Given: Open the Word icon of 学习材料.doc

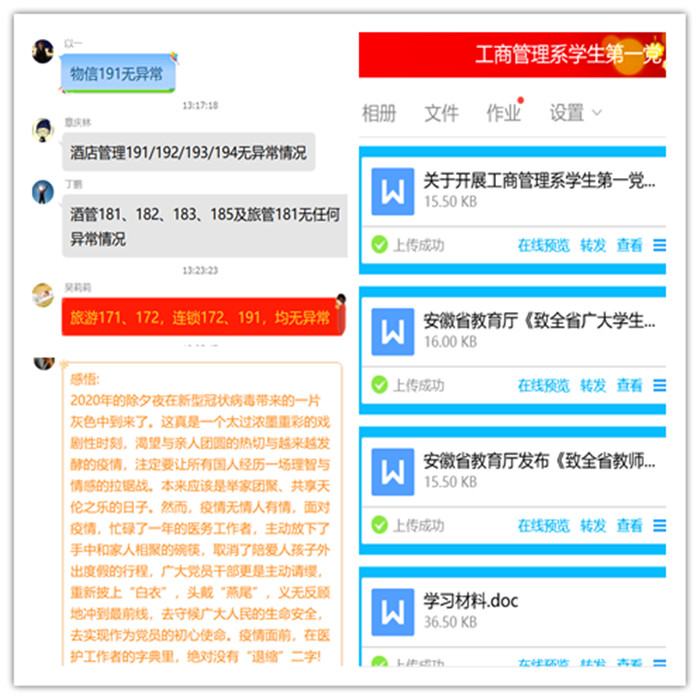Looking at the screenshot, I should (392, 612).
